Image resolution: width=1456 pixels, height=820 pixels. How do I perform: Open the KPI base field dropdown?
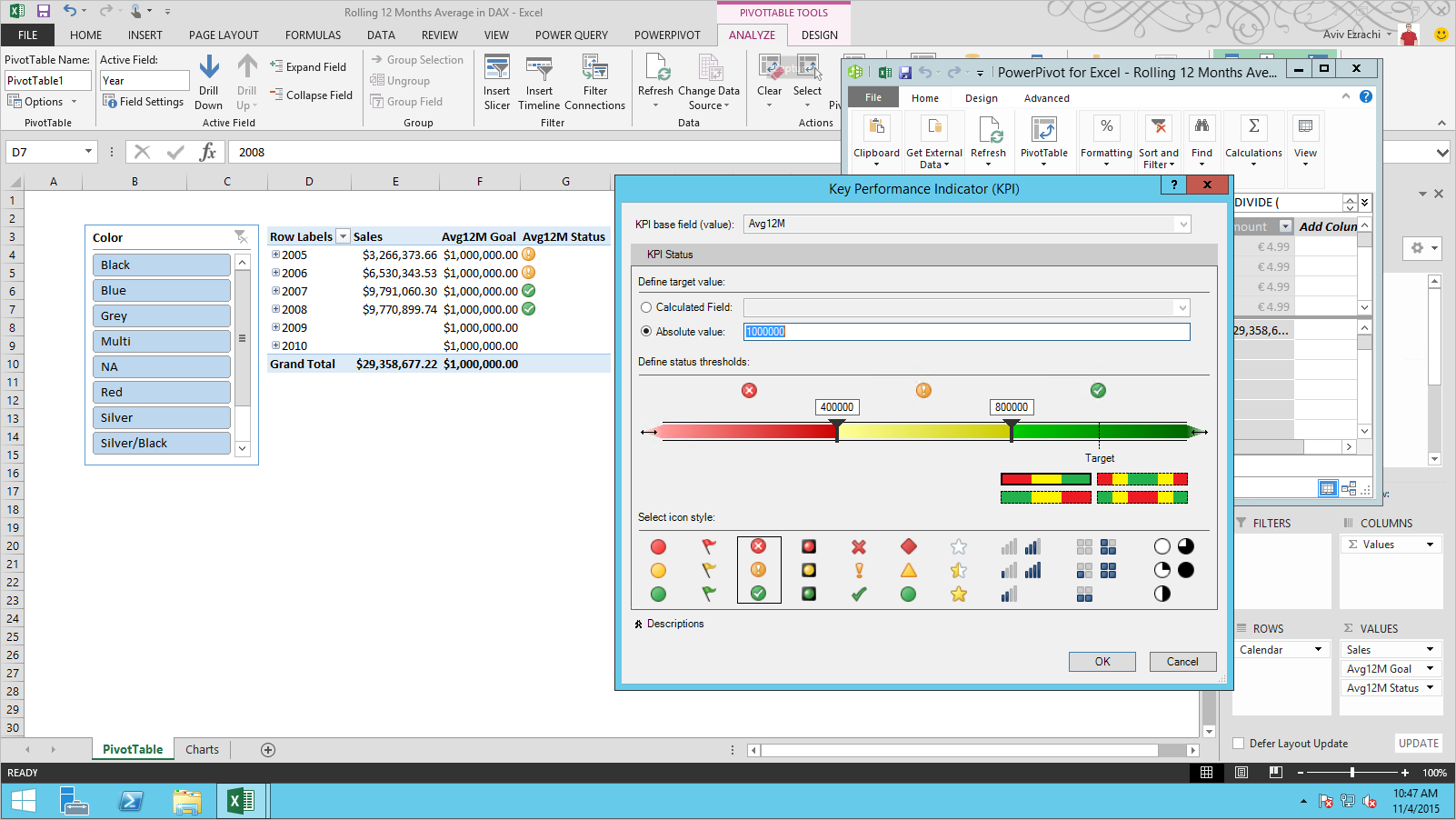coord(1183,224)
